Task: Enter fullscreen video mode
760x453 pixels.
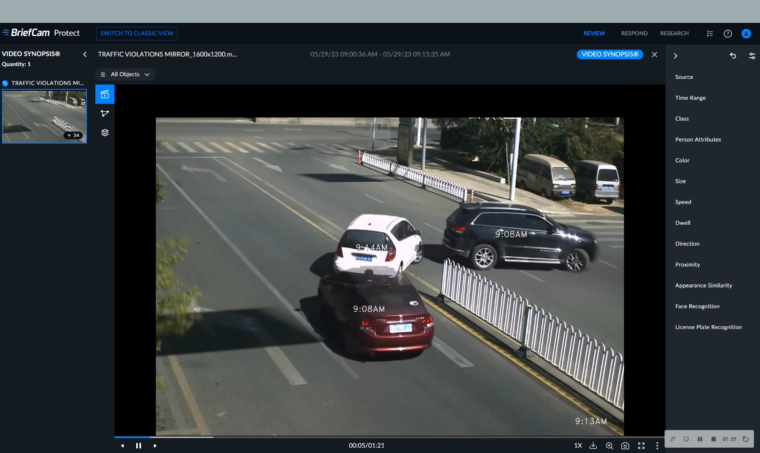Action: pyautogui.click(x=641, y=445)
